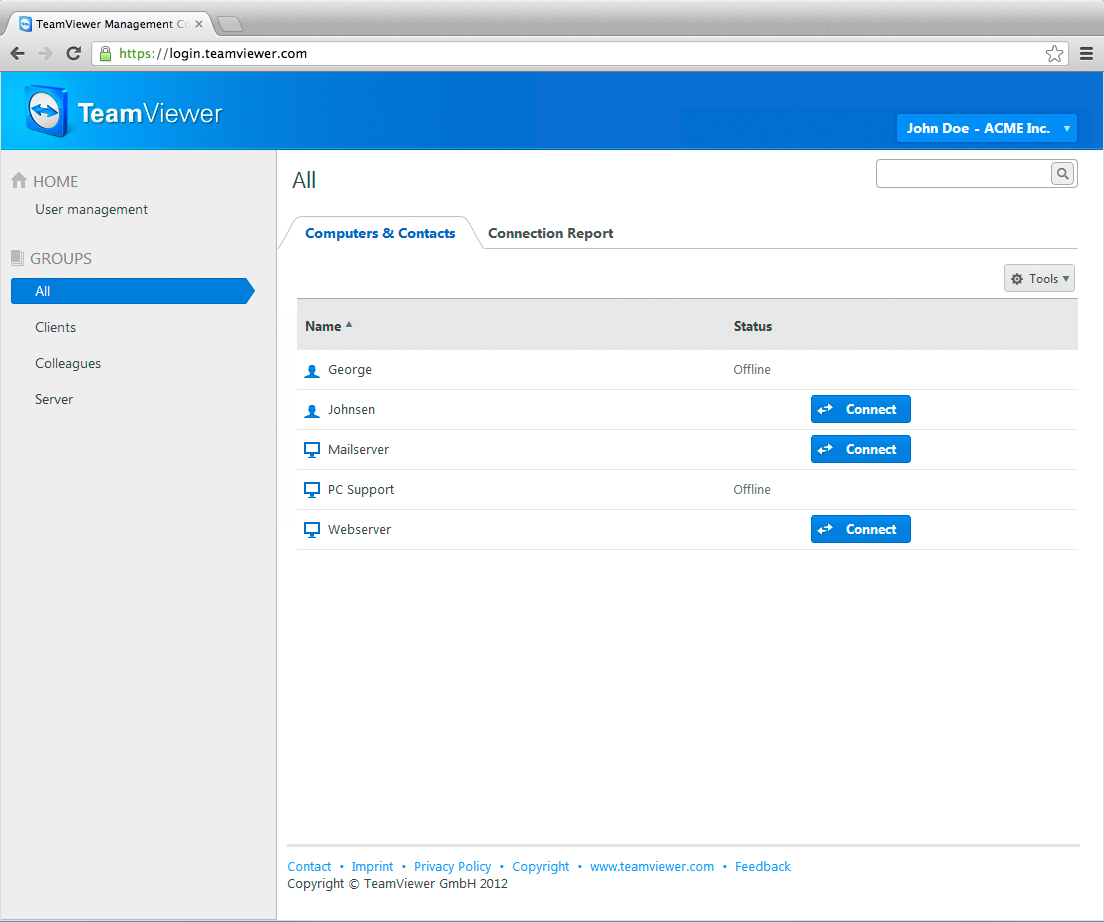Switch to Connection Report tab
Viewport: 1104px width, 922px height.
click(551, 233)
